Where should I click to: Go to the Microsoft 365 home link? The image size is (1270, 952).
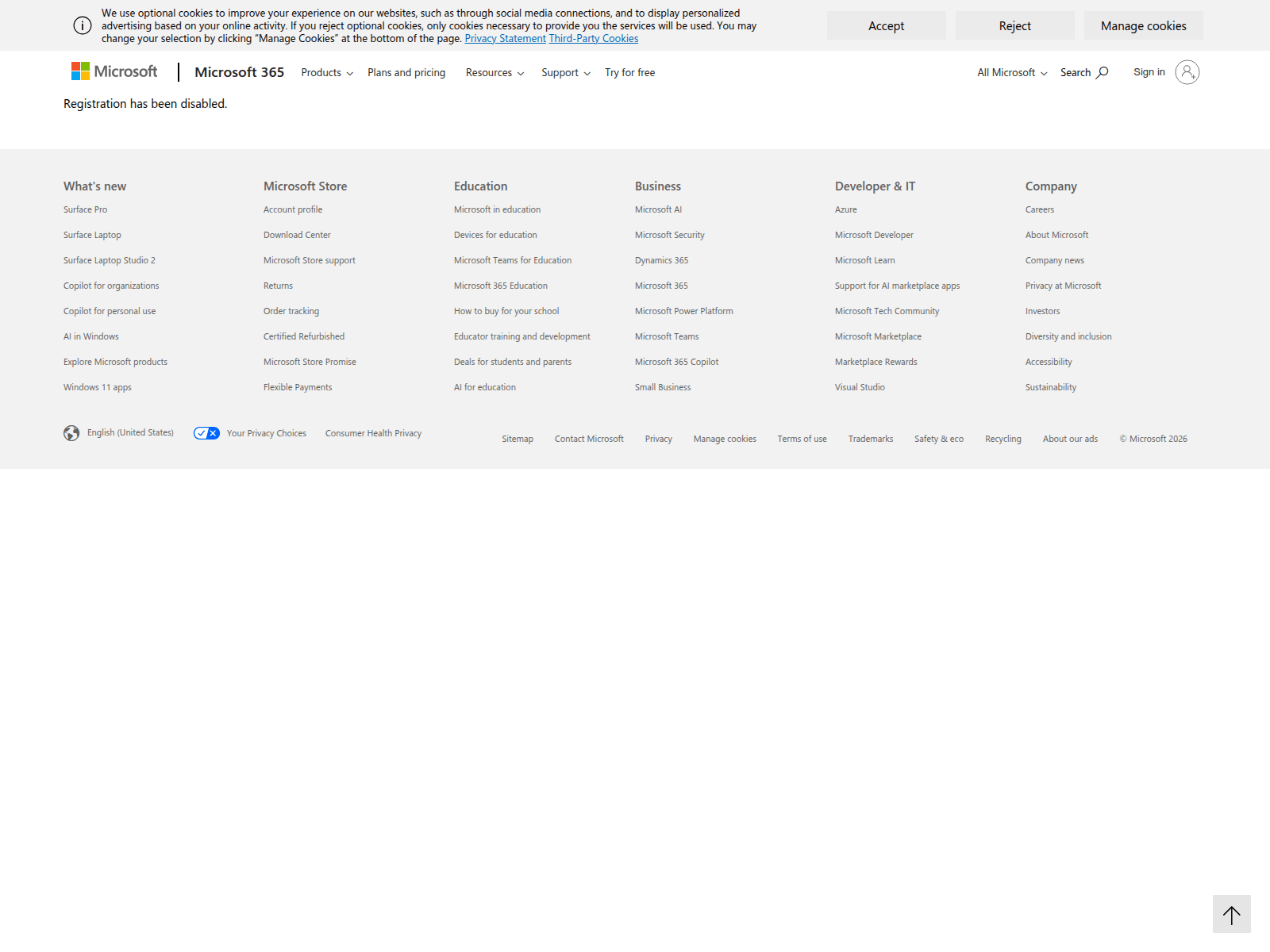[x=239, y=72]
